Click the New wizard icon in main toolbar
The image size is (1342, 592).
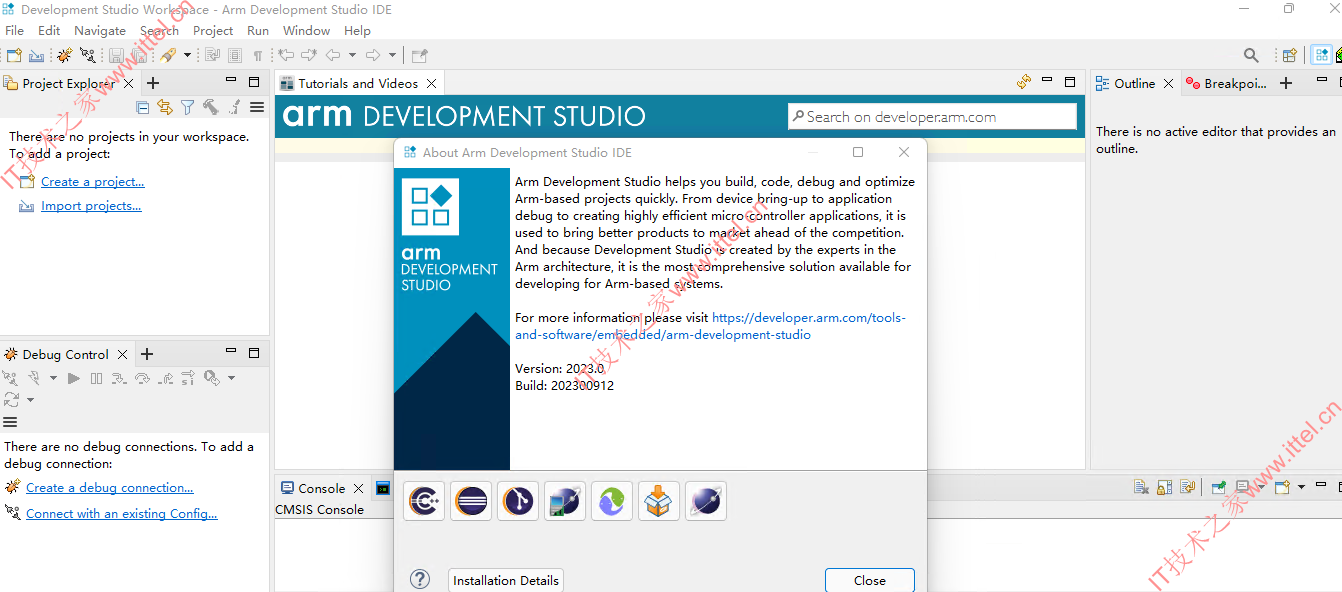tap(14, 55)
